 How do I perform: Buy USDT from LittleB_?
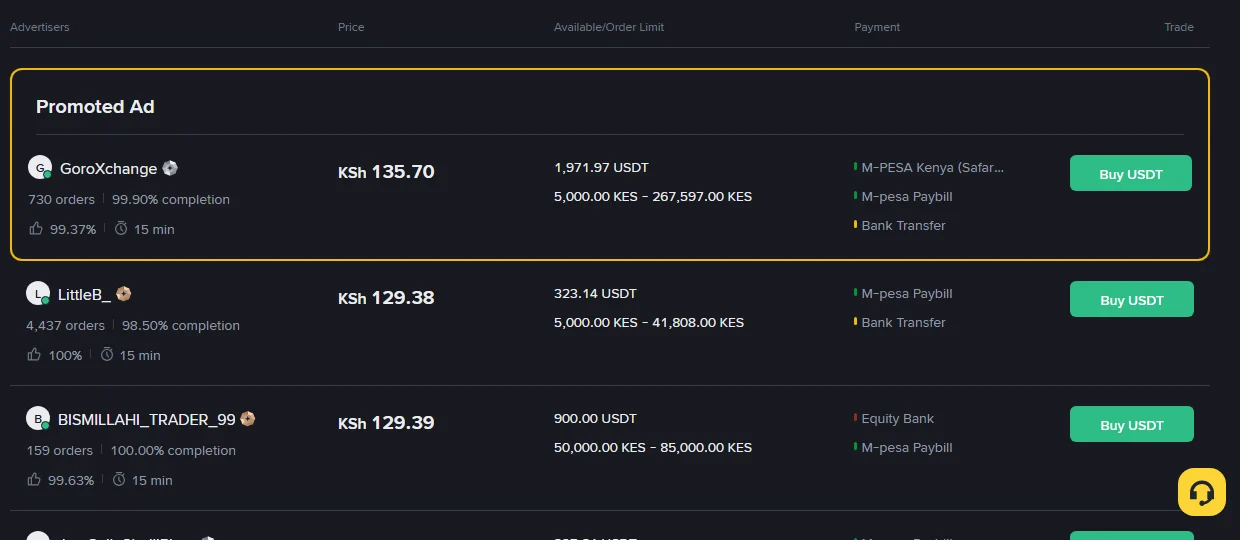(x=1132, y=299)
